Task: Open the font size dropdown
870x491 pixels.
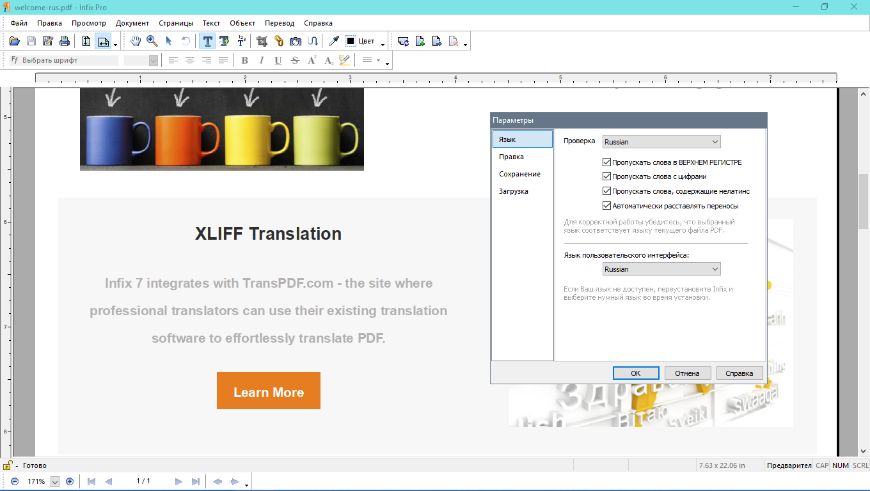Action: tap(153, 60)
